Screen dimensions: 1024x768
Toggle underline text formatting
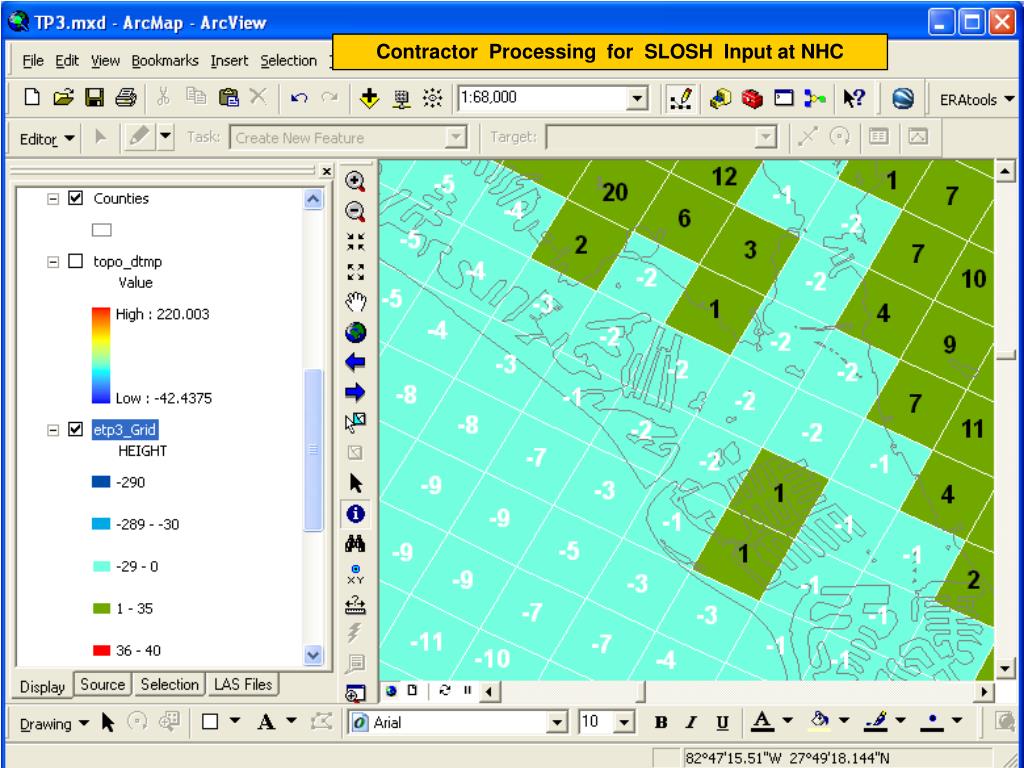[x=722, y=722]
